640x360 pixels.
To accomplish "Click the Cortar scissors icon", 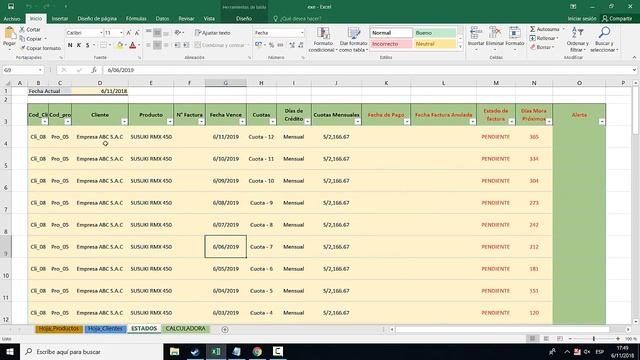I will pos(22,29).
